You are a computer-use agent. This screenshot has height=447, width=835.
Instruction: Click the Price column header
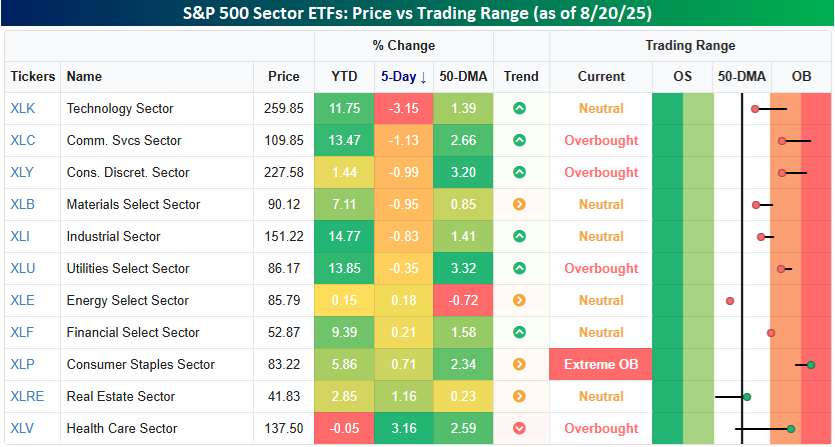click(284, 76)
